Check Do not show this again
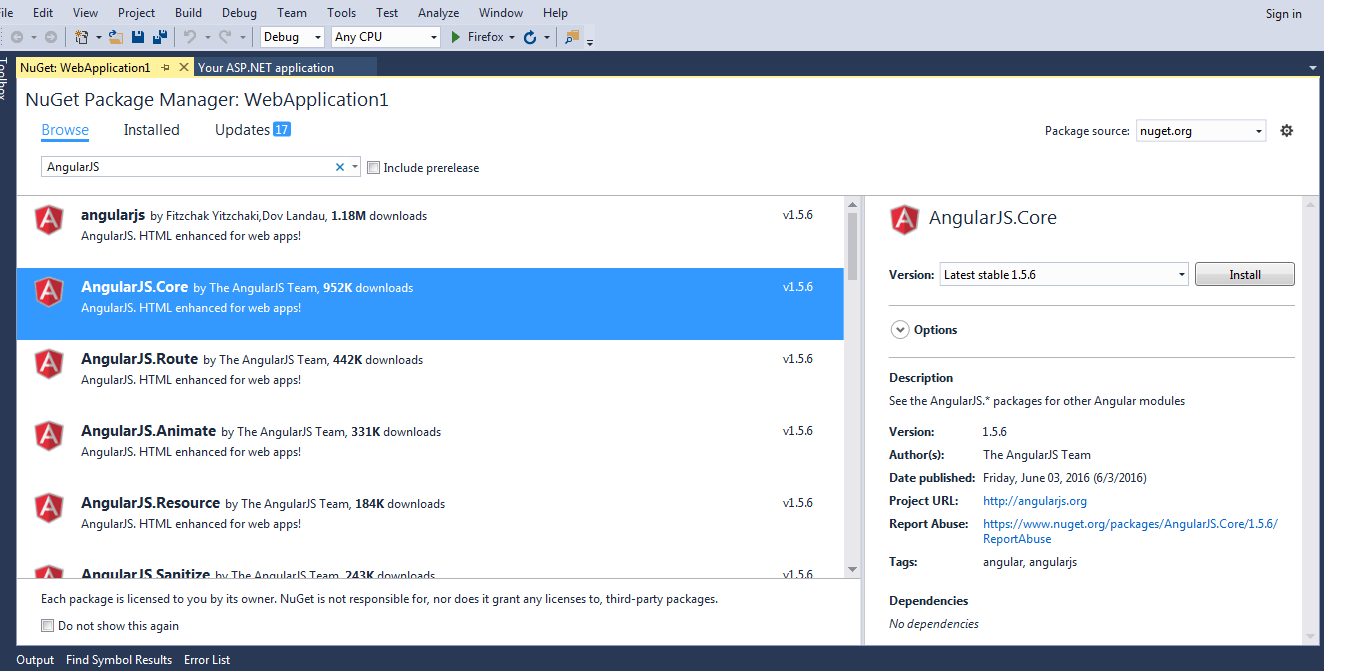This screenshot has width=1360, height=671. [47, 625]
